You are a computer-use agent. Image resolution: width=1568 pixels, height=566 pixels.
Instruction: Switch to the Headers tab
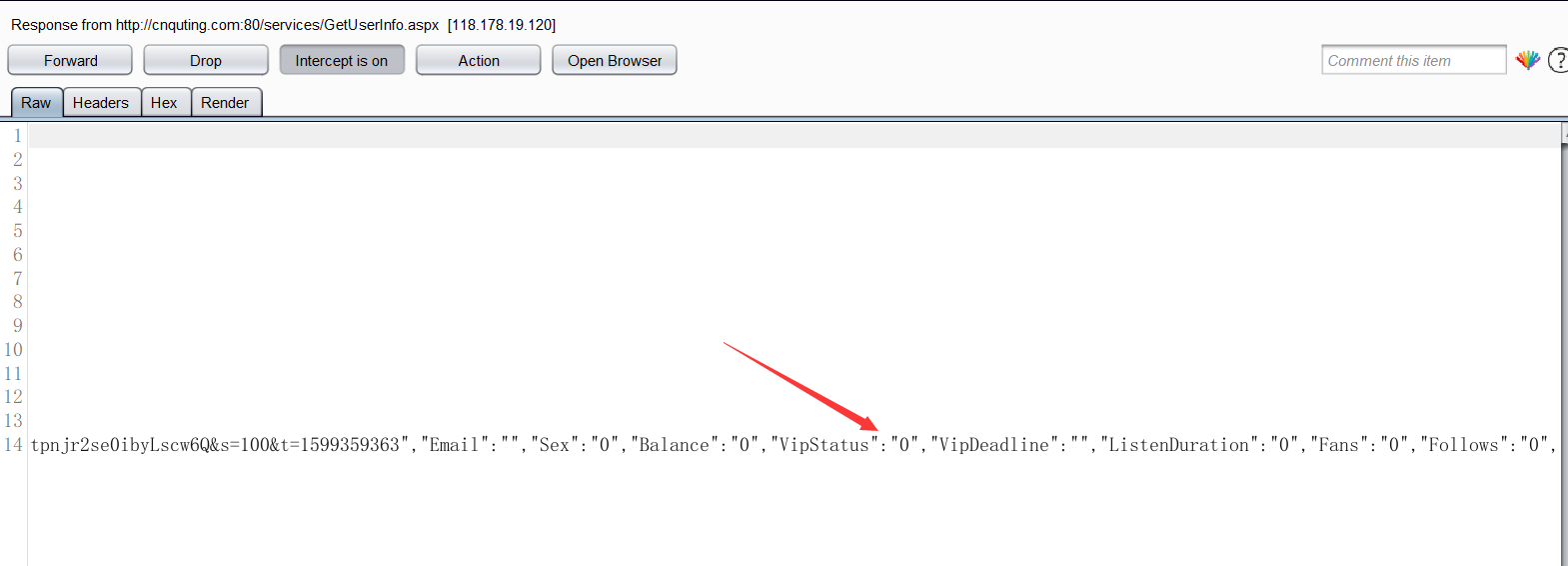click(101, 102)
